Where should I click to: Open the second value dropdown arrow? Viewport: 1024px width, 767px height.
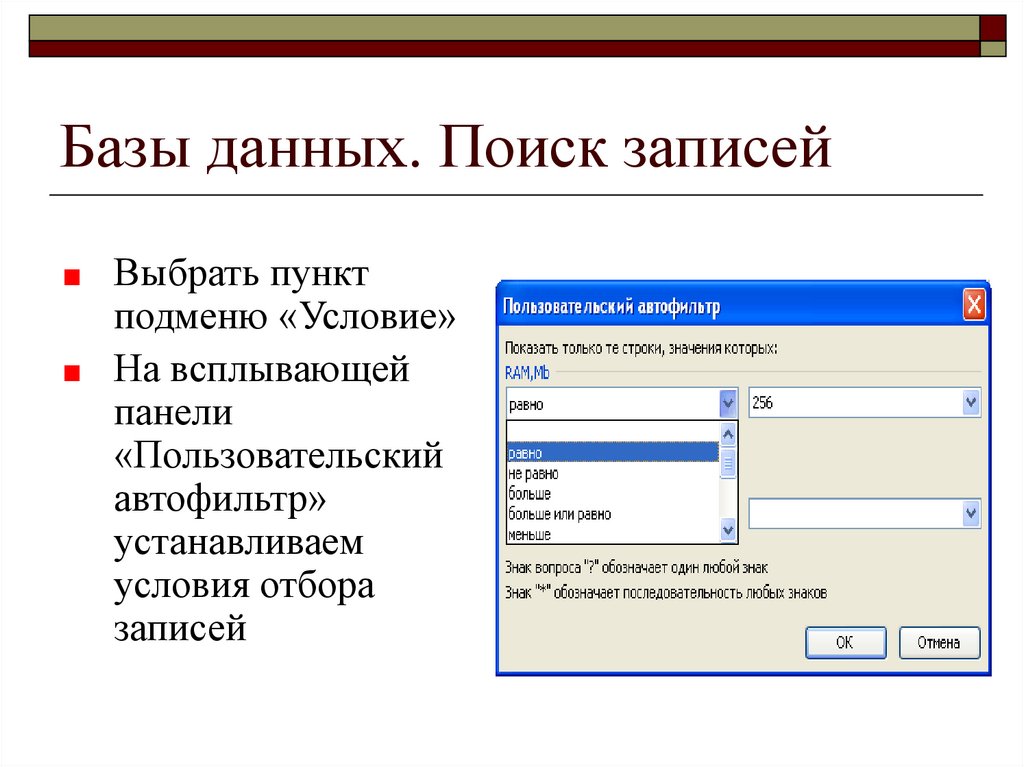(x=970, y=514)
